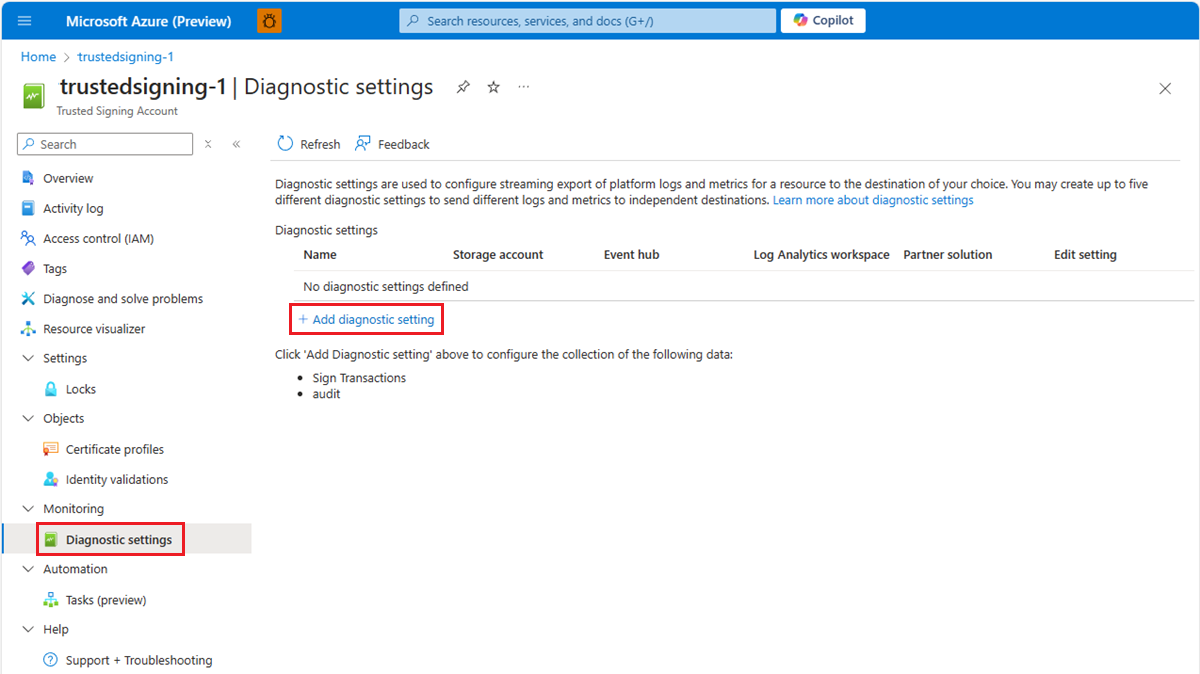
Task: Click the Name column header
Action: pyautogui.click(x=320, y=254)
